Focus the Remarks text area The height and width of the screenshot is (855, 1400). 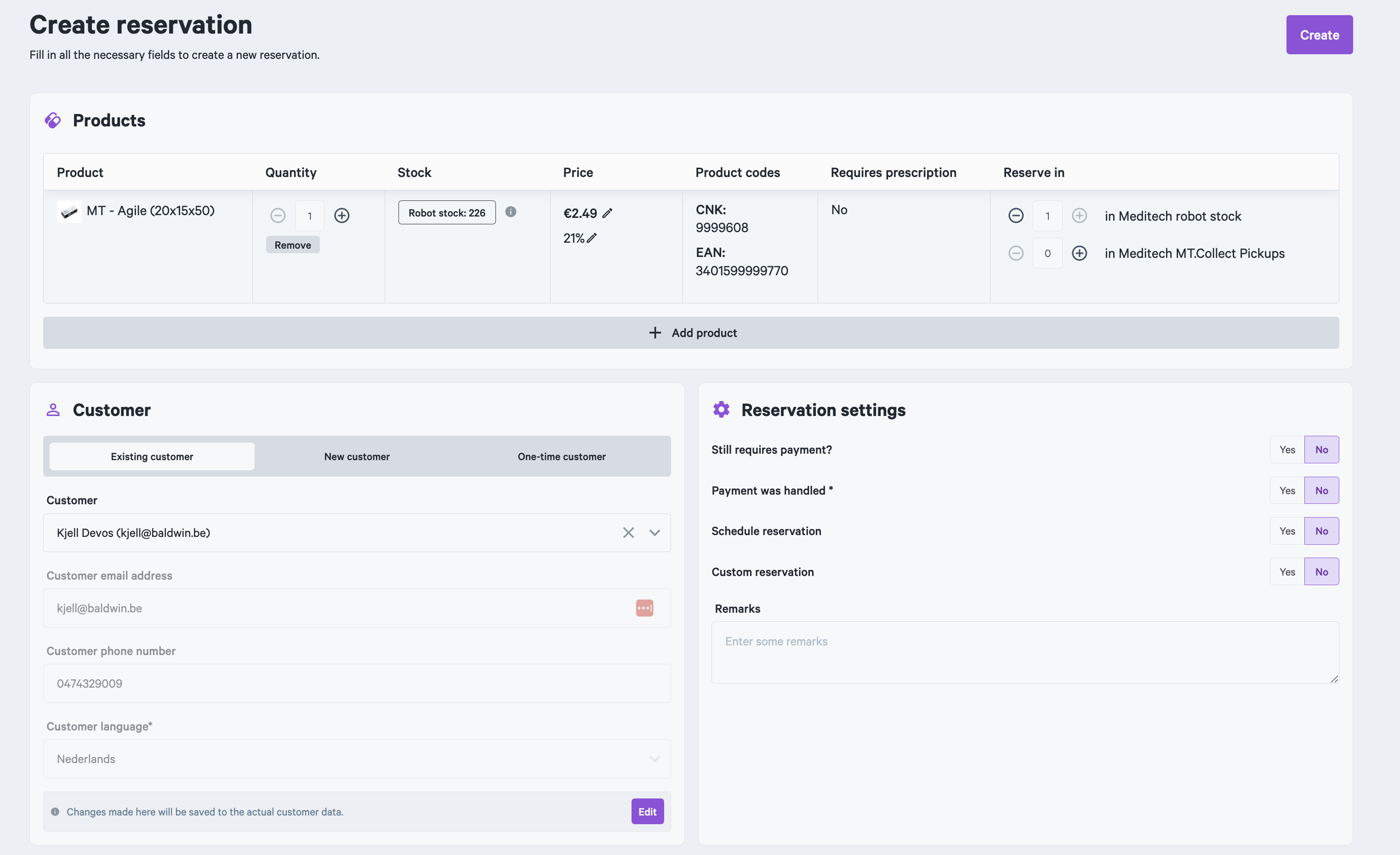point(1025,653)
